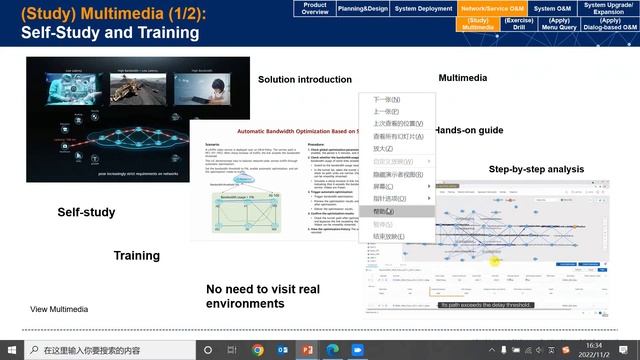Image resolution: width=640 pixels, height=360 pixels.
Task: Open Microsoft Edge from taskbar
Action: tap(333, 350)
